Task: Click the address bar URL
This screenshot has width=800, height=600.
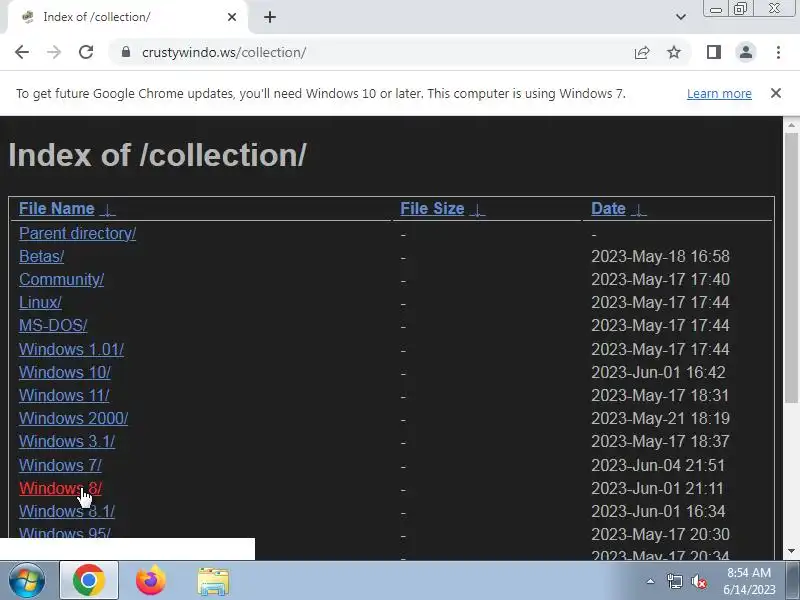Action: [224, 53]
